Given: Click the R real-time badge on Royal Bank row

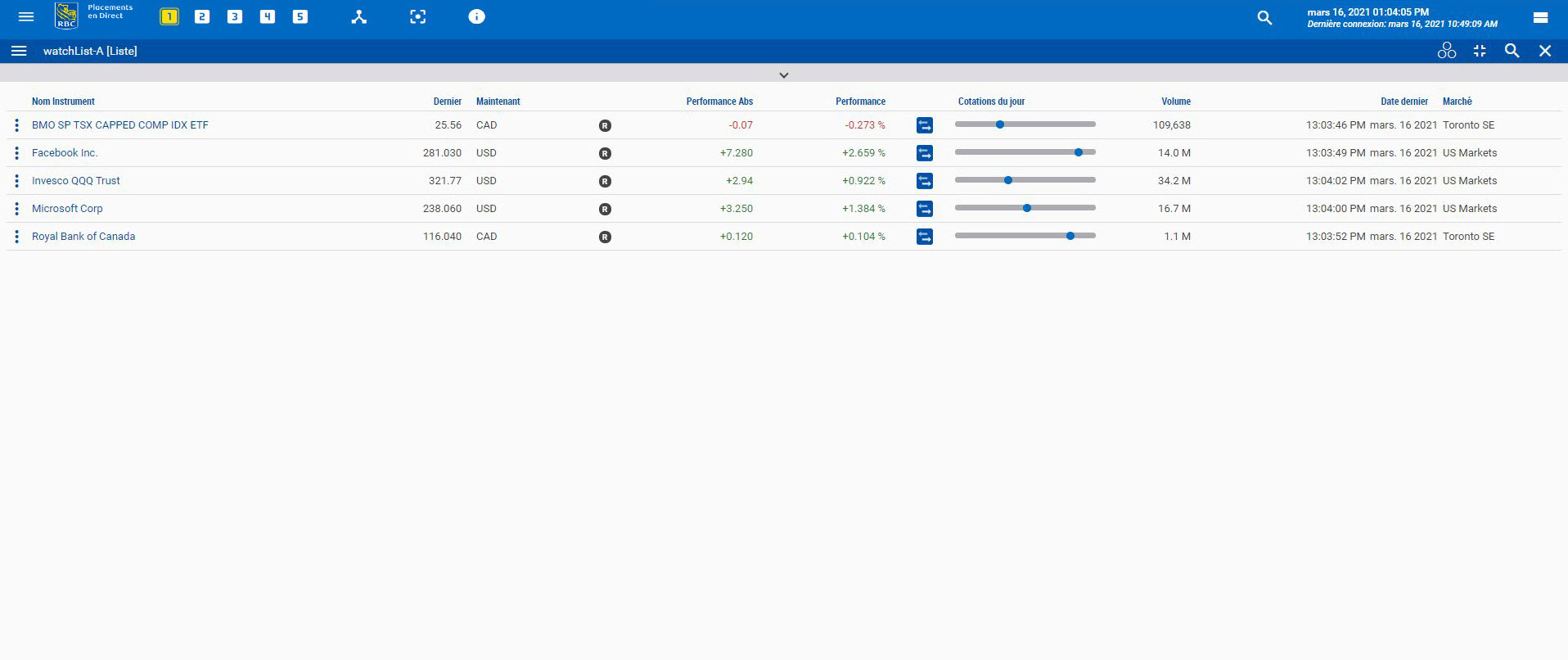Looking at the screenshot, I should point(605,237).
